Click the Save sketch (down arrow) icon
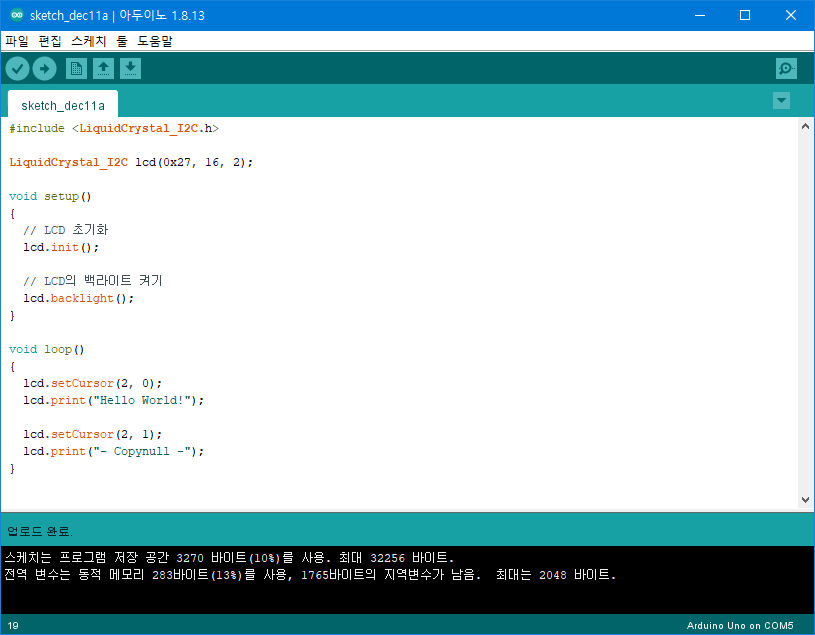 pos(130,69)
